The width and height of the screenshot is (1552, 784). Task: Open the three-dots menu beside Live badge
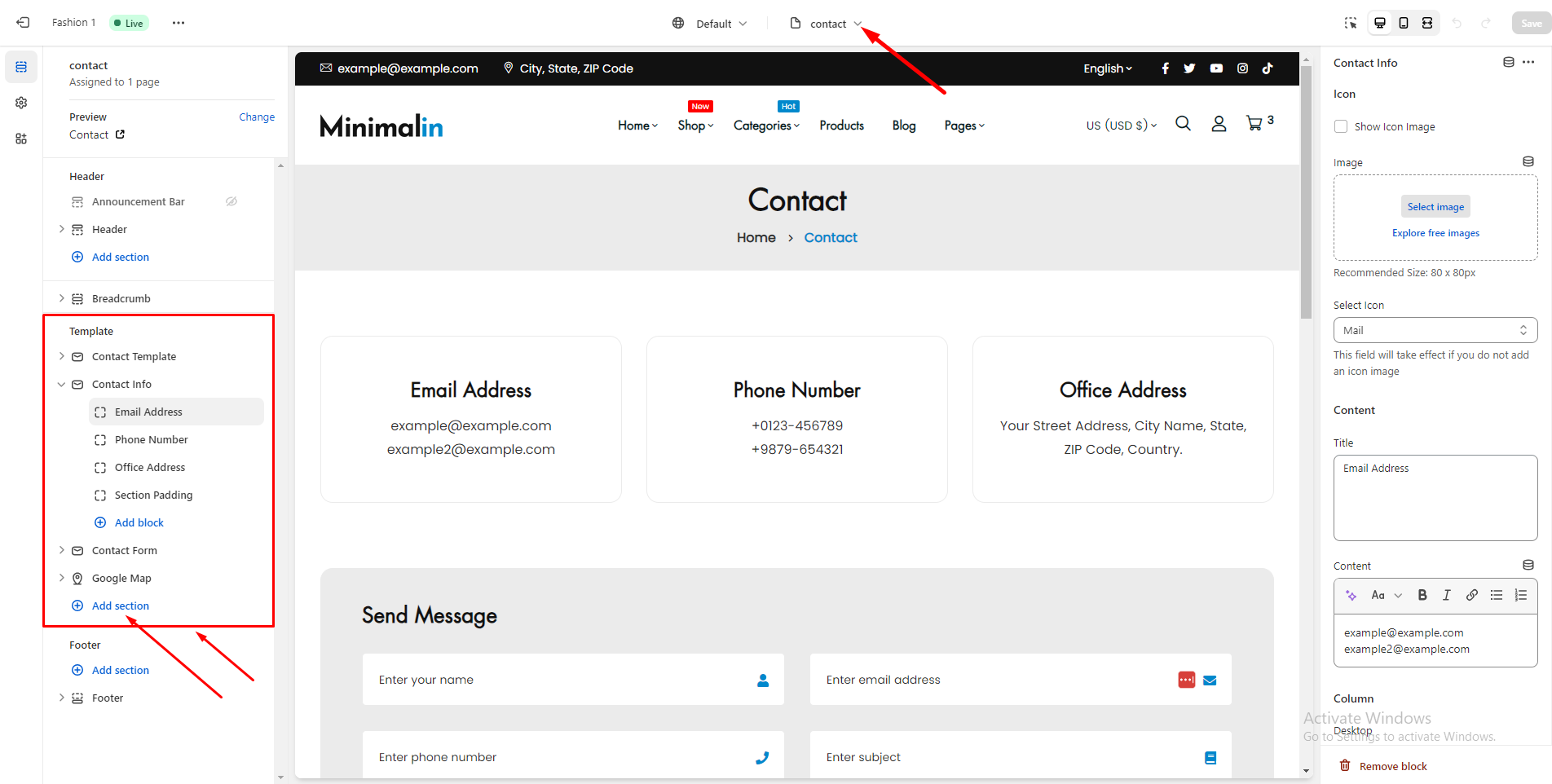click(179, 23)
